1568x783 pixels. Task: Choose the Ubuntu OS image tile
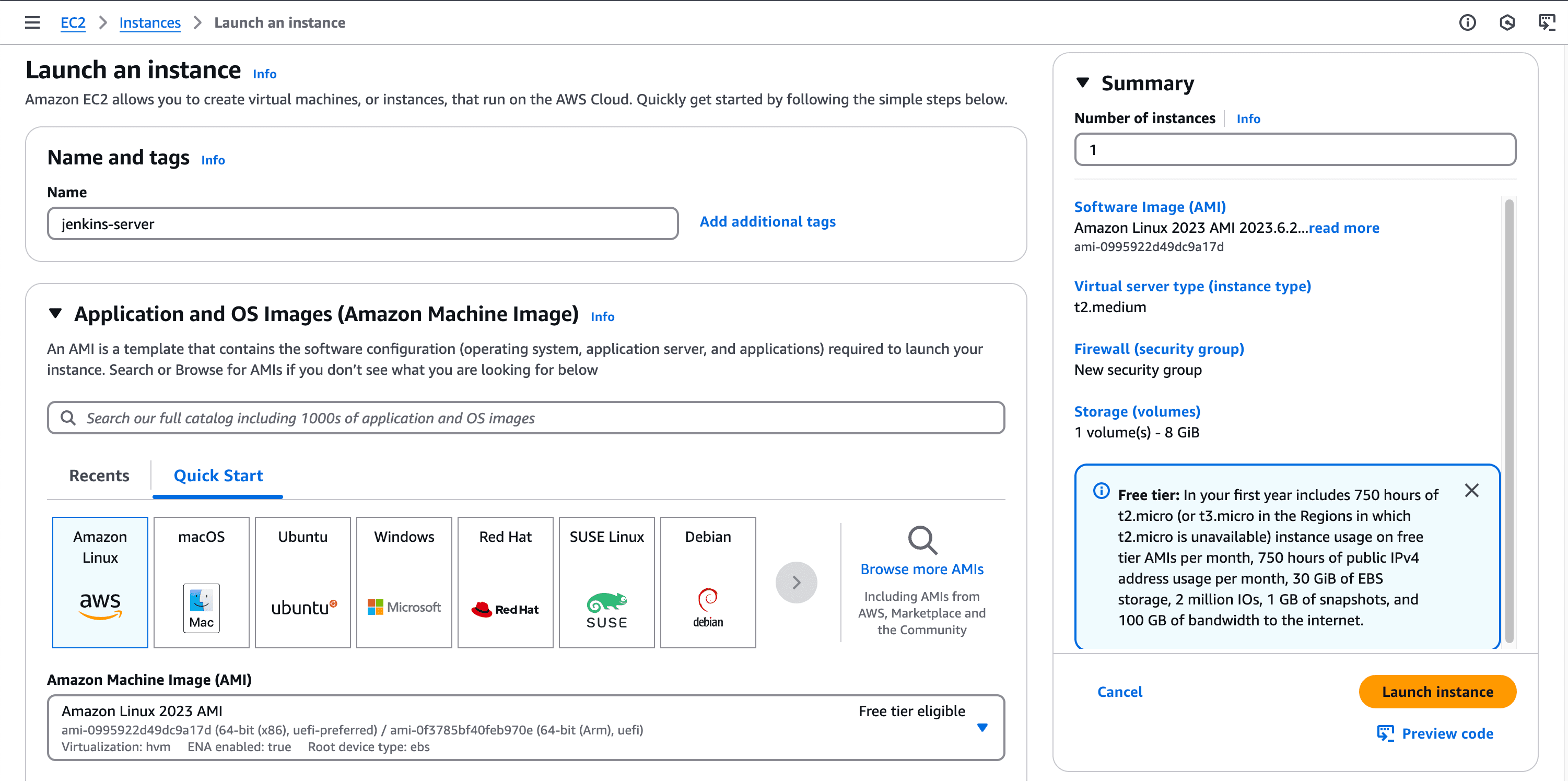coord(302,582)
